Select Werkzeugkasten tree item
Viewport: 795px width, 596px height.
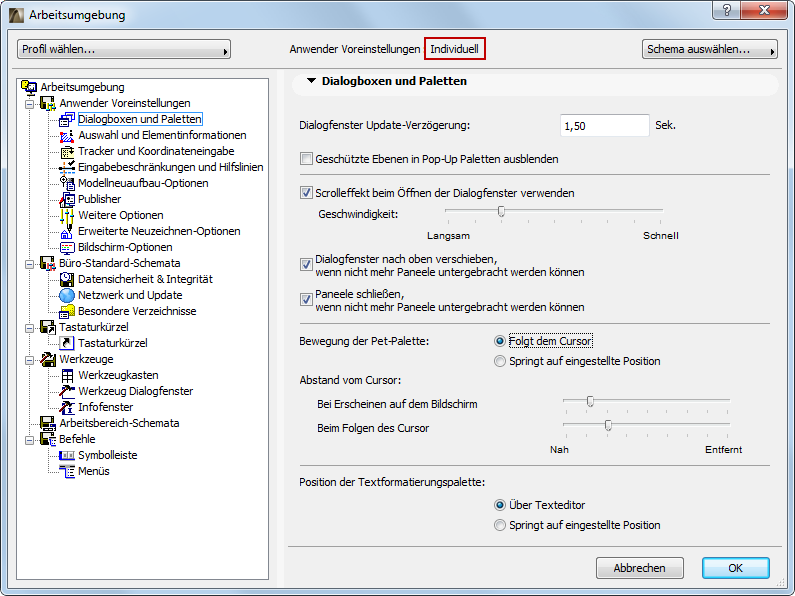click(x=118, y=376)
